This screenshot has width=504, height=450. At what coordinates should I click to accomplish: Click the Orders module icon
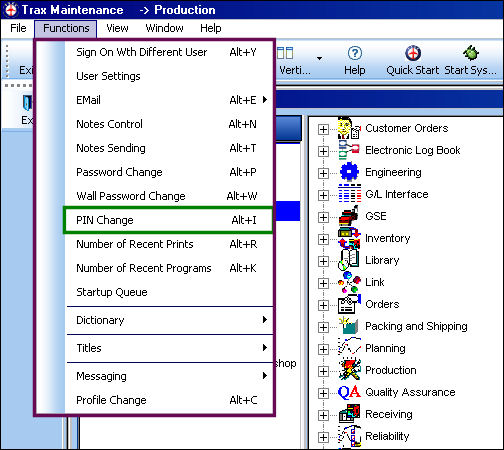point(349,304)
